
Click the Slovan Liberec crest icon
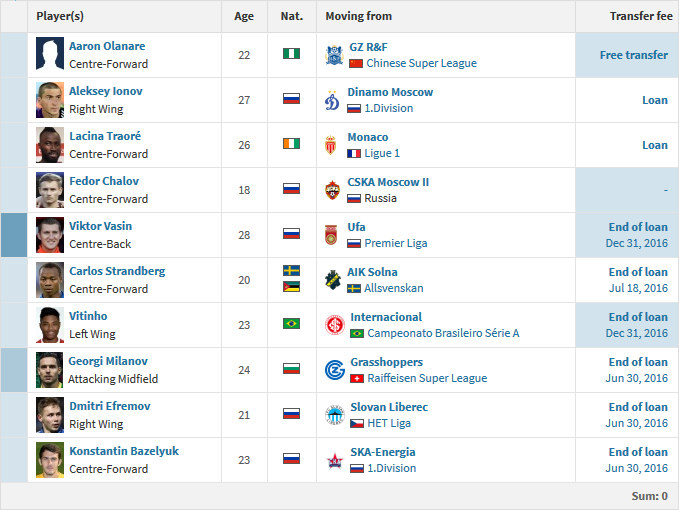tap(335, 415)
